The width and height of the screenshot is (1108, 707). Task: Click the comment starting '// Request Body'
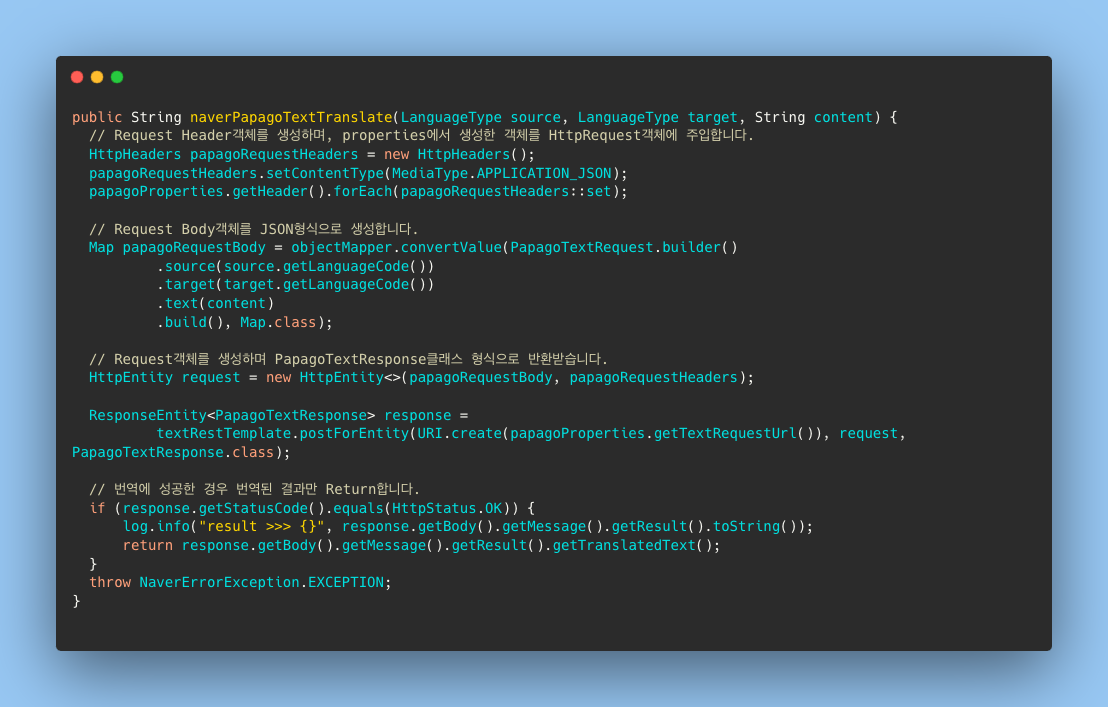pos(253,229)
